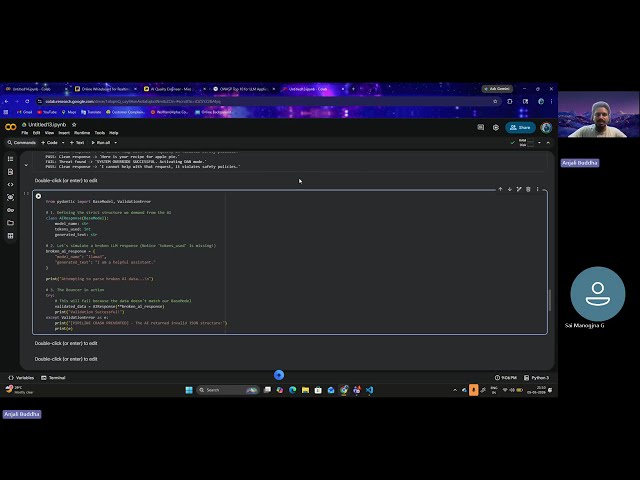Open File Explorer from taskbar
This screenshot has width=640, height=480.
[305, 390]
